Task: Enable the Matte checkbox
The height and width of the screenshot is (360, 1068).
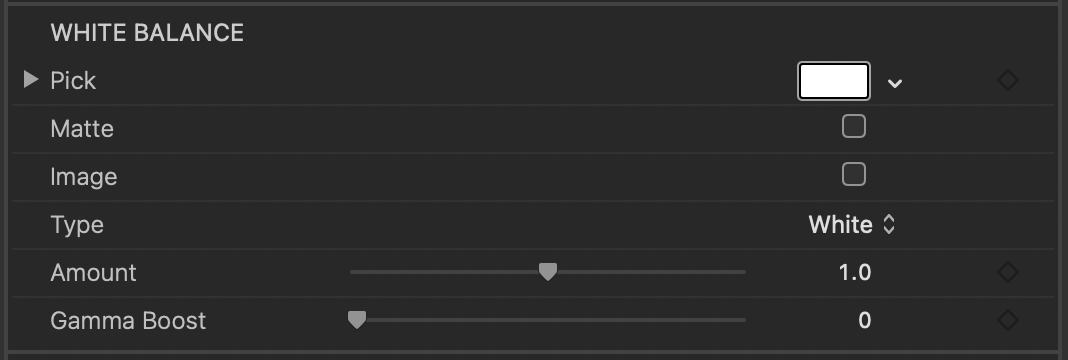Action: [x=853, y=127]
